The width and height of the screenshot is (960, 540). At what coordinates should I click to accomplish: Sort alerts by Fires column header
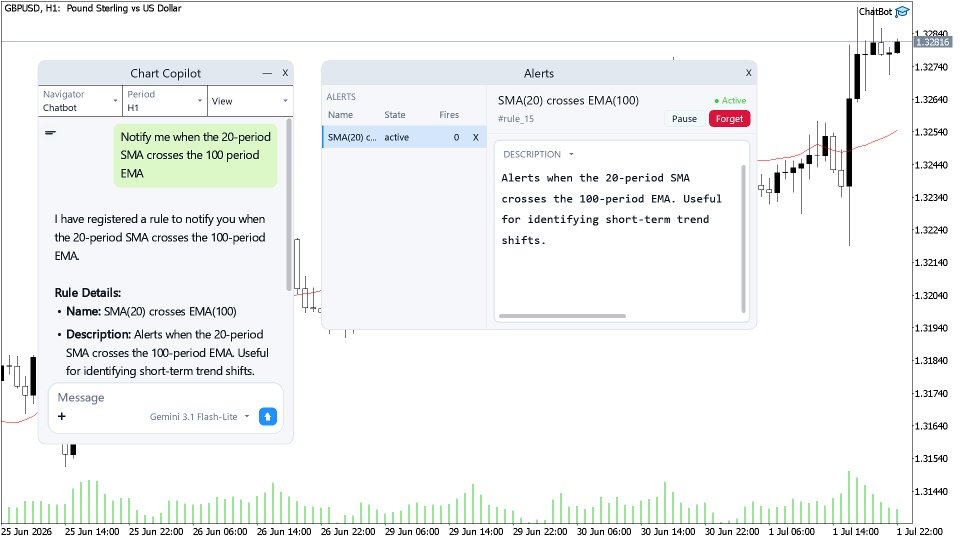tap(449, 114)
